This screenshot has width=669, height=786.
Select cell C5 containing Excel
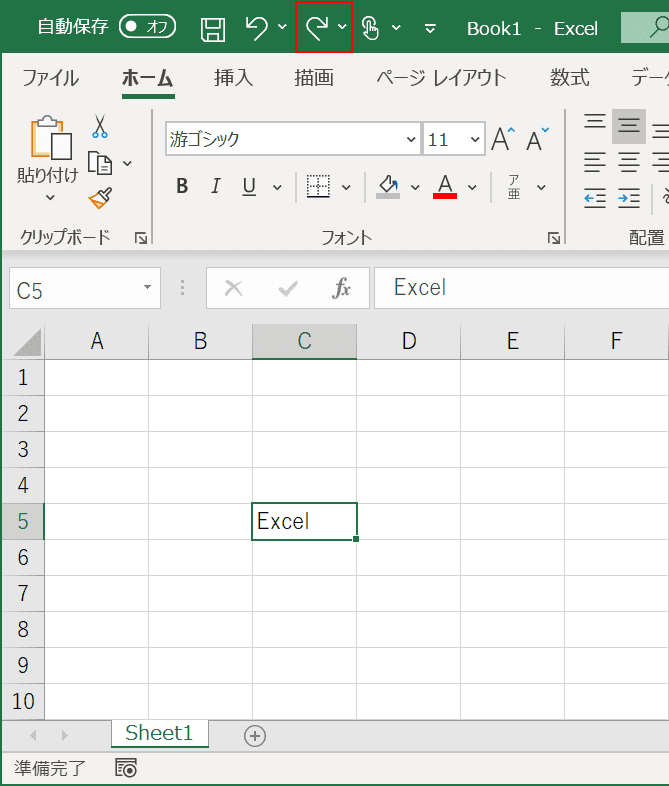[305, 521]
